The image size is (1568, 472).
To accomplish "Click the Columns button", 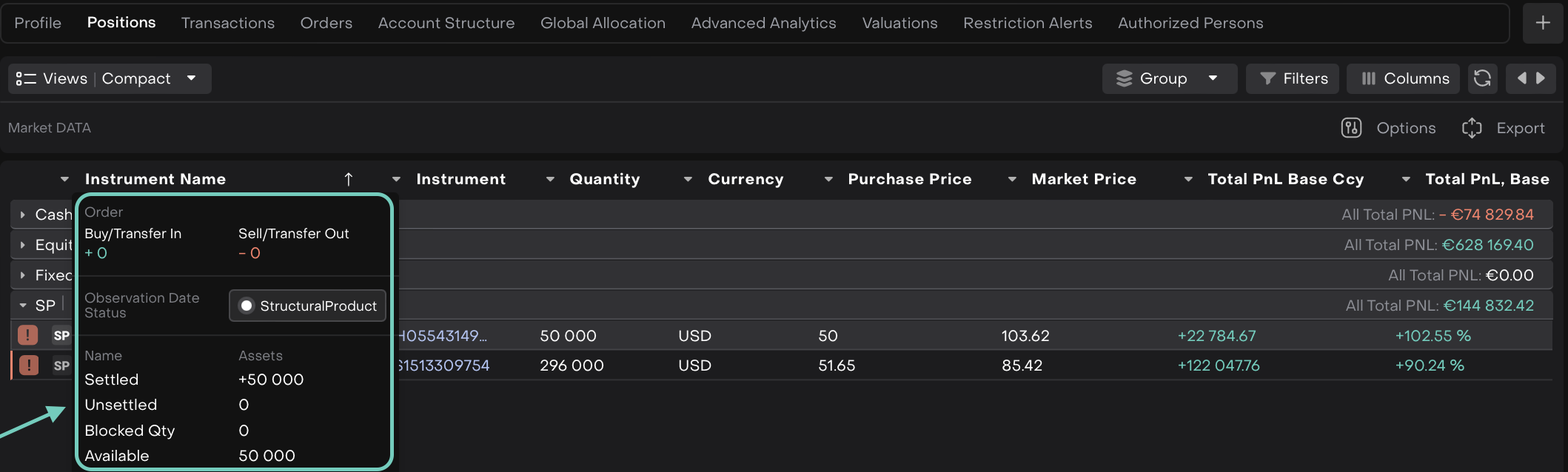I will [1404, 78].
